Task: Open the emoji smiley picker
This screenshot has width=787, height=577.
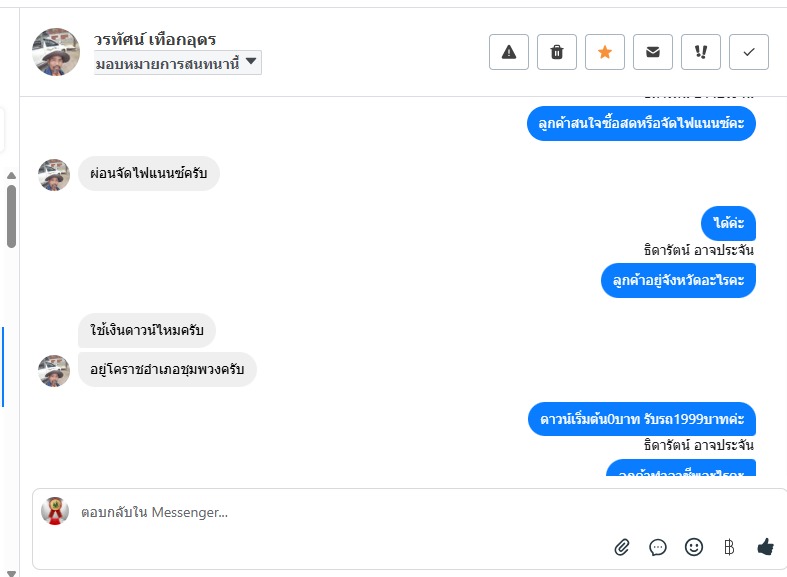Action: tap(694, 547)
